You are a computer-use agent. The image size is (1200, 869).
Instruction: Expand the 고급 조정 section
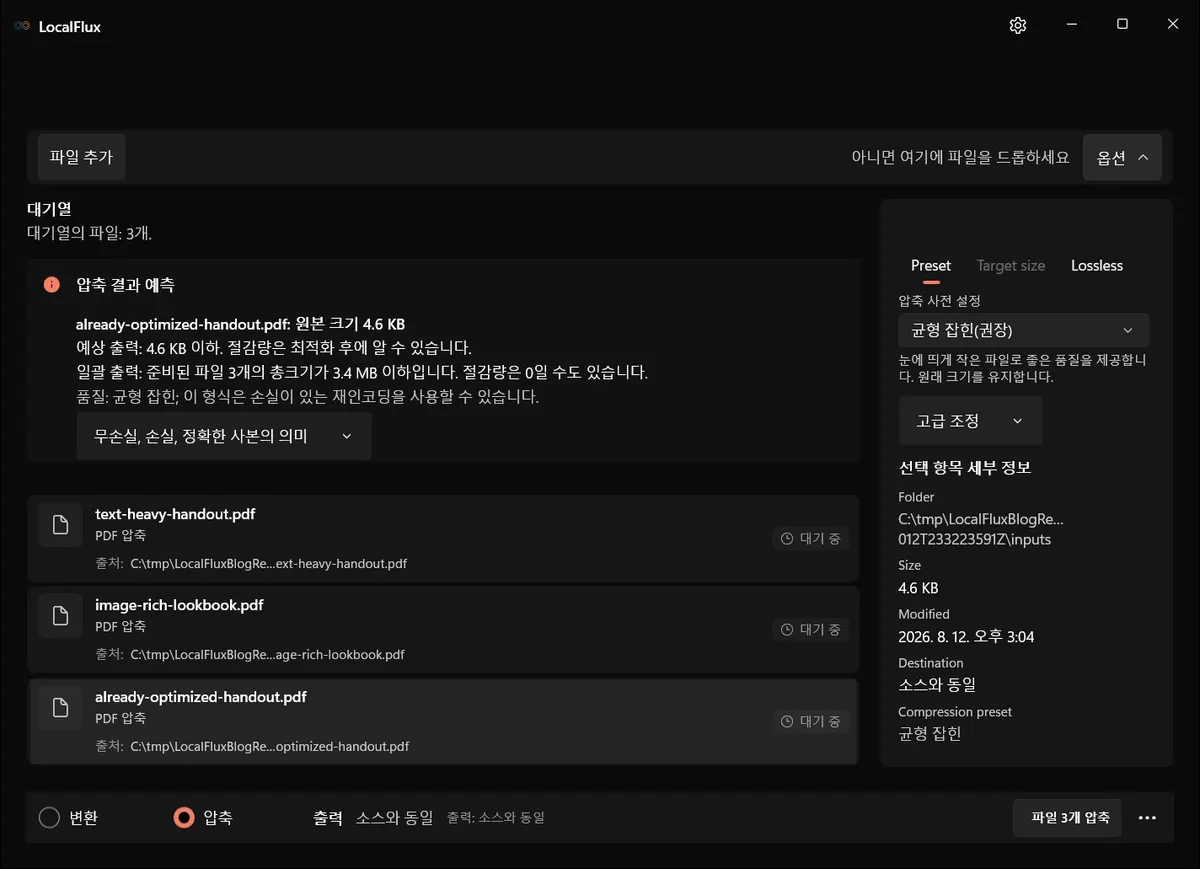pos(970,421)
